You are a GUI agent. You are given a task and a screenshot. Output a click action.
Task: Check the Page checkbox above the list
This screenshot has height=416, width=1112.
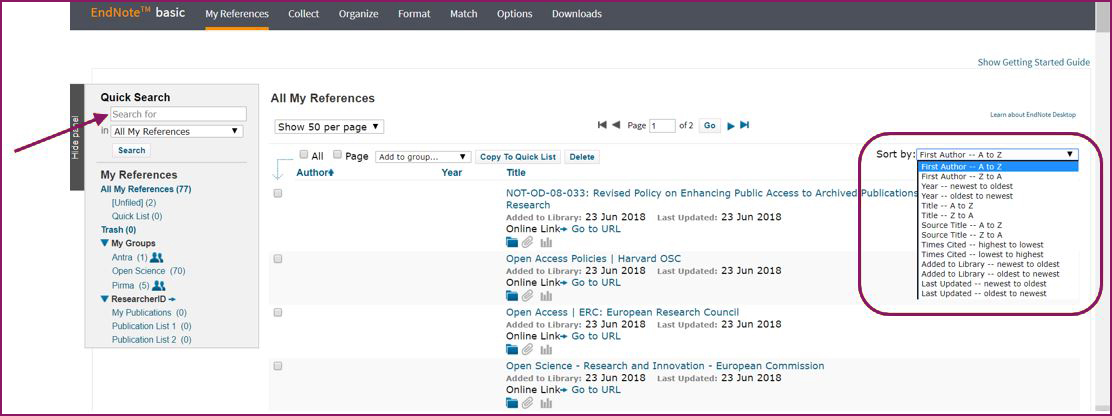pyautogui.click(x=337, y=155)
